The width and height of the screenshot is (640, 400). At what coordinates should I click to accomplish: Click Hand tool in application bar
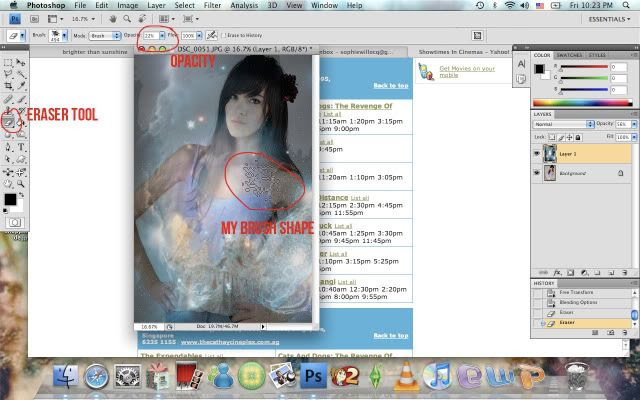point(113,19)
